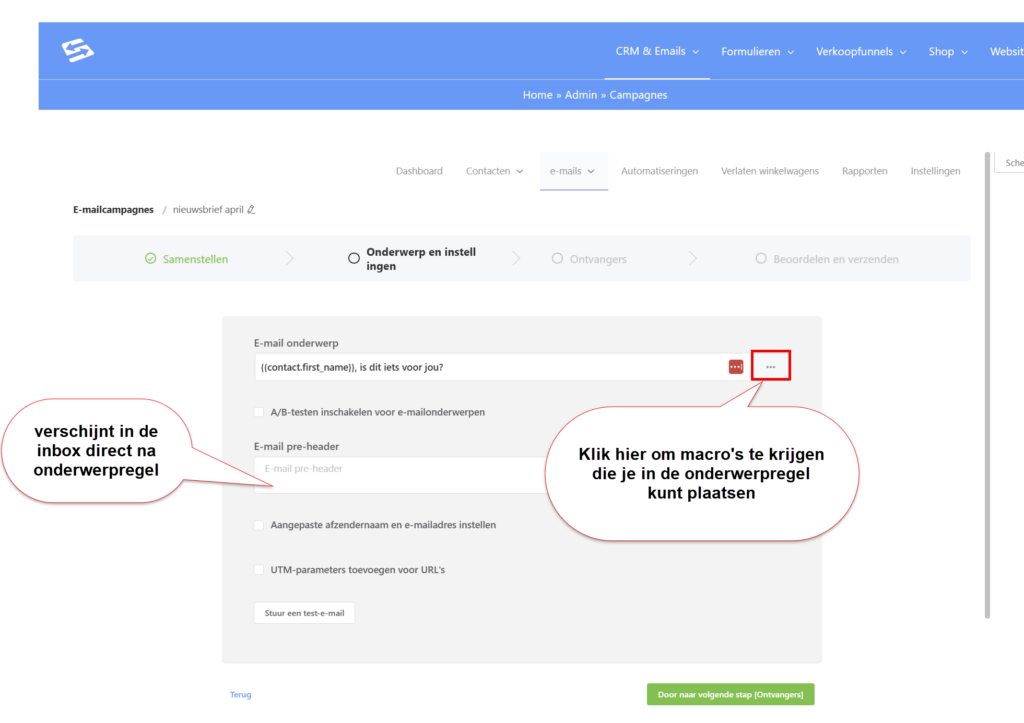Open the Formulieren dropdown menu
Viewport: 1024px width, 723px height.
tap(757, 52)
